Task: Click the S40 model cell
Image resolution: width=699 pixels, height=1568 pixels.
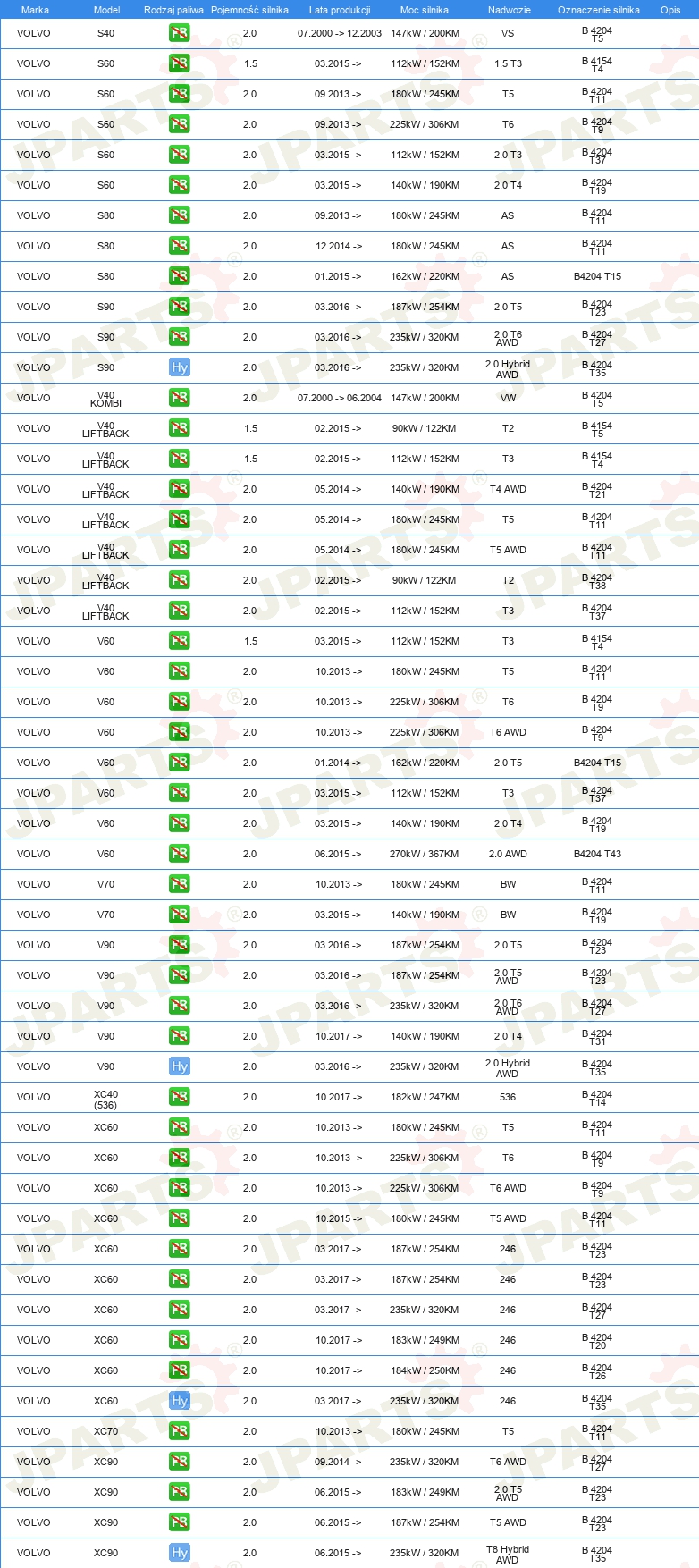Action: coord(105,33)
